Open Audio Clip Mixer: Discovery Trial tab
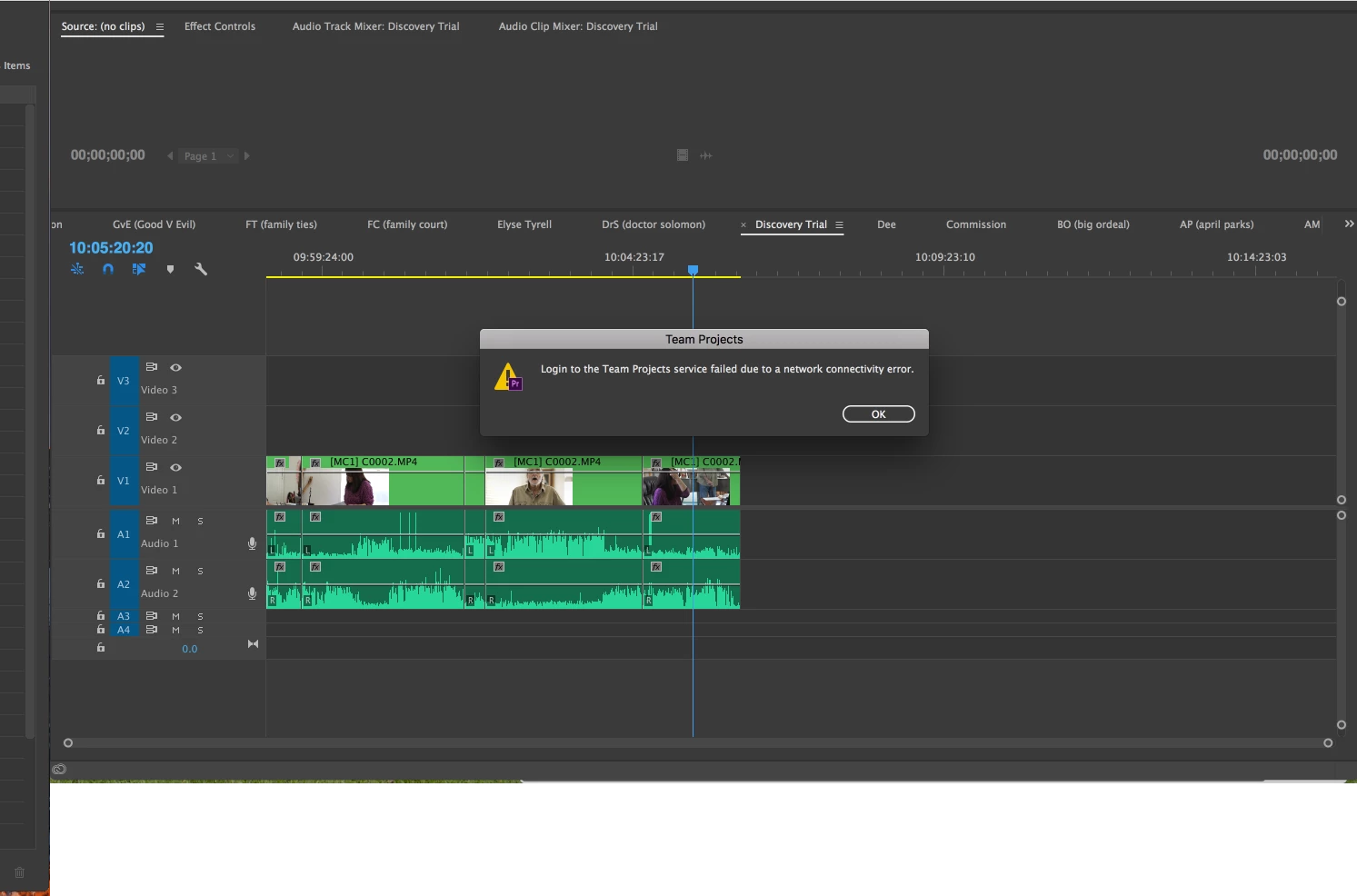 [x=578, y=26]
